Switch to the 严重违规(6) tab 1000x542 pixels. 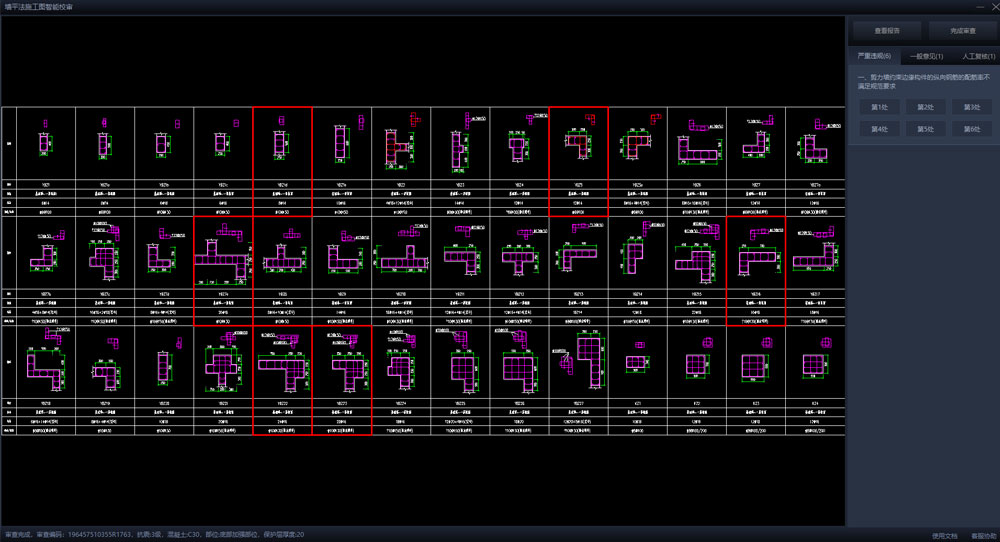coord(874,57)
